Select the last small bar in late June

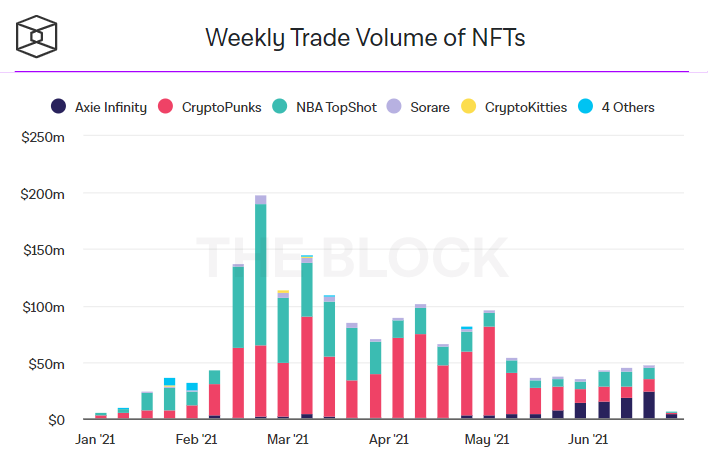click(672, 415)
